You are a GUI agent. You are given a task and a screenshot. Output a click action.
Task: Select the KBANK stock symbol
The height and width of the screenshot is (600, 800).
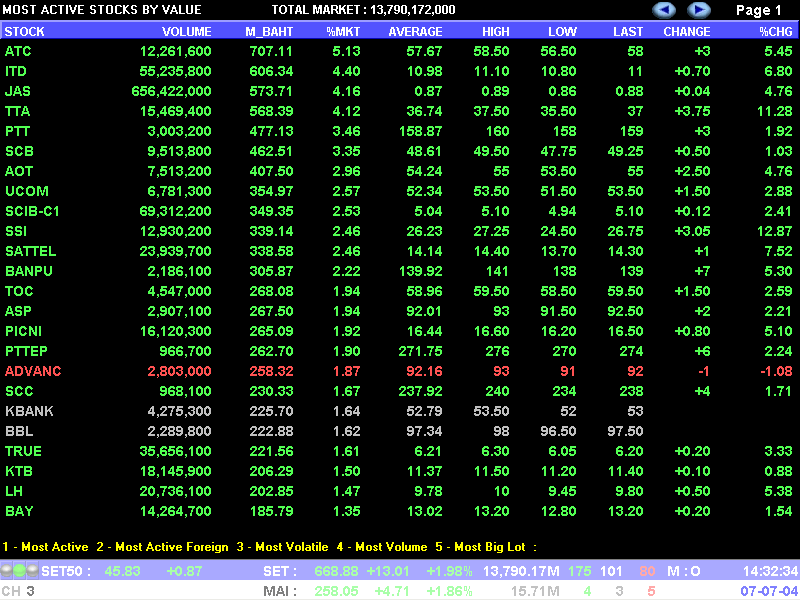click(29, 411)
